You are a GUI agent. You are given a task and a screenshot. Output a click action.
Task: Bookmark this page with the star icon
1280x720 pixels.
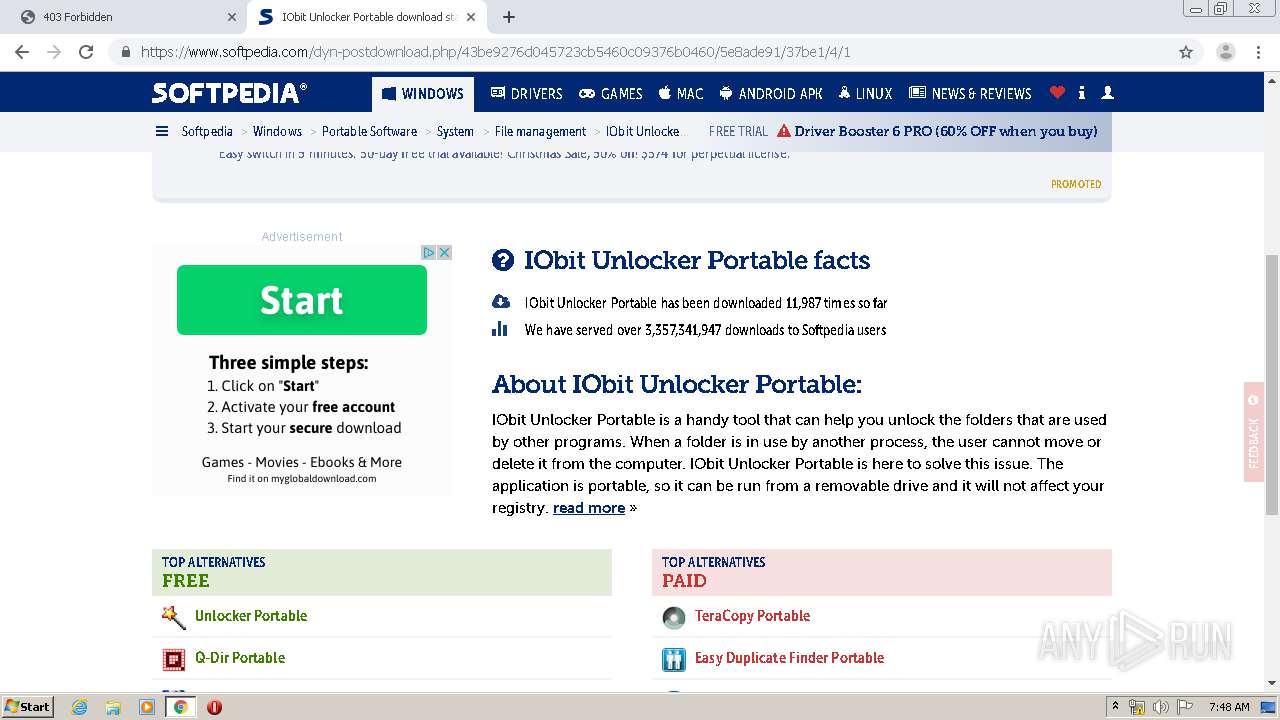(1186, 52)
